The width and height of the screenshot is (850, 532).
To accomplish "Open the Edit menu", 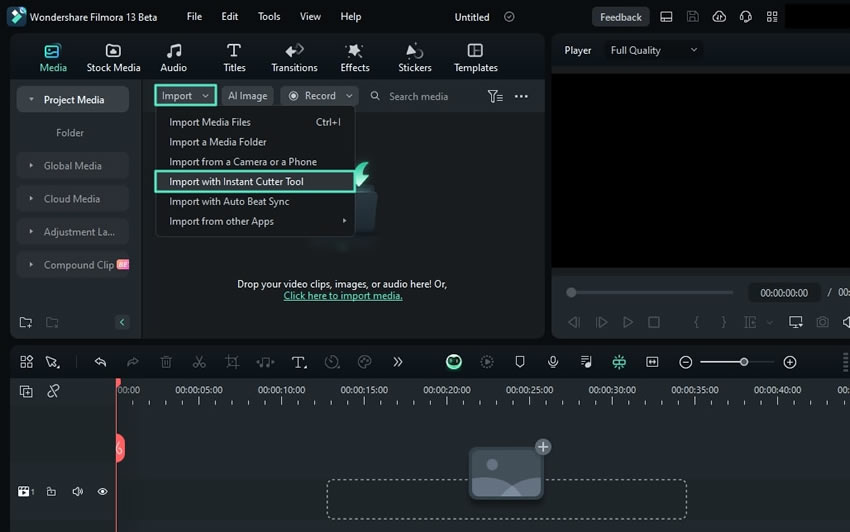I will [x=229, y=17].
